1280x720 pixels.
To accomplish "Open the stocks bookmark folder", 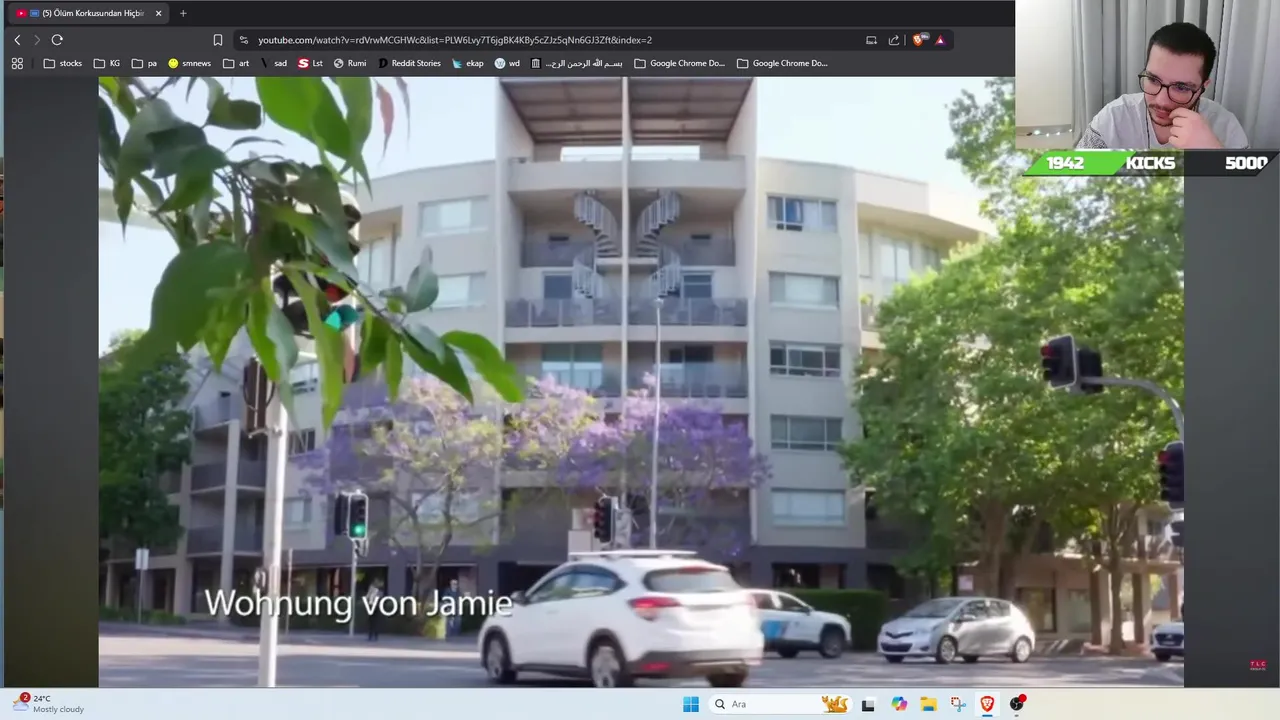I will tap(62, 63).
